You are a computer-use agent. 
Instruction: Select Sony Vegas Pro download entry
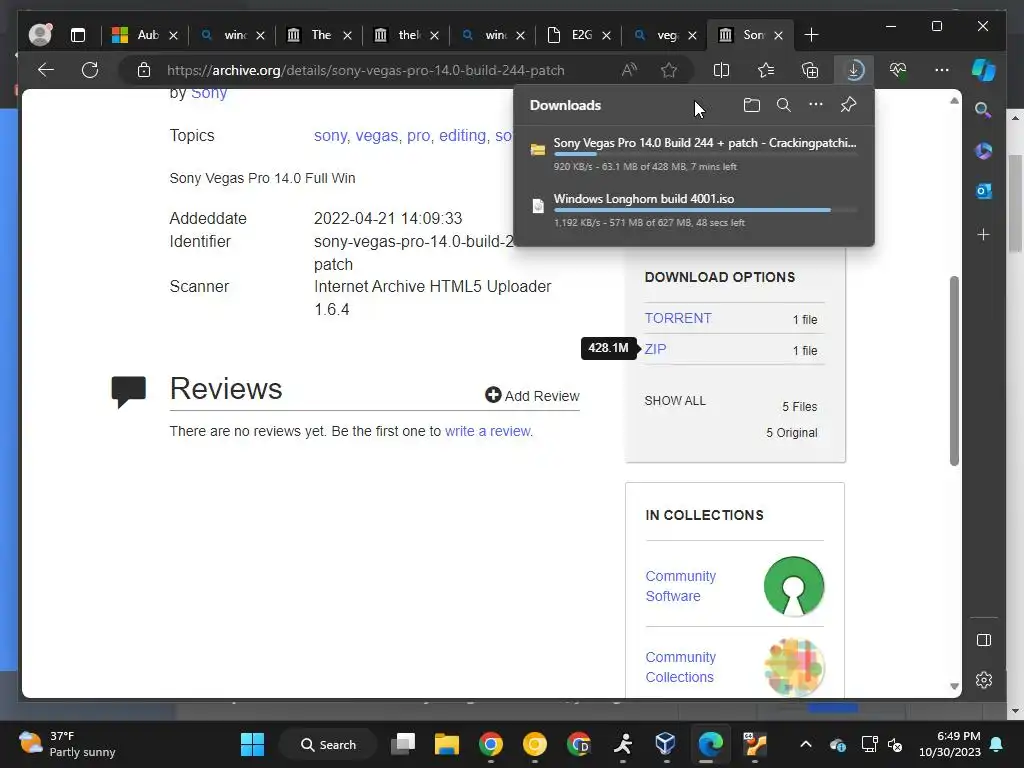(x=694, y=153)
